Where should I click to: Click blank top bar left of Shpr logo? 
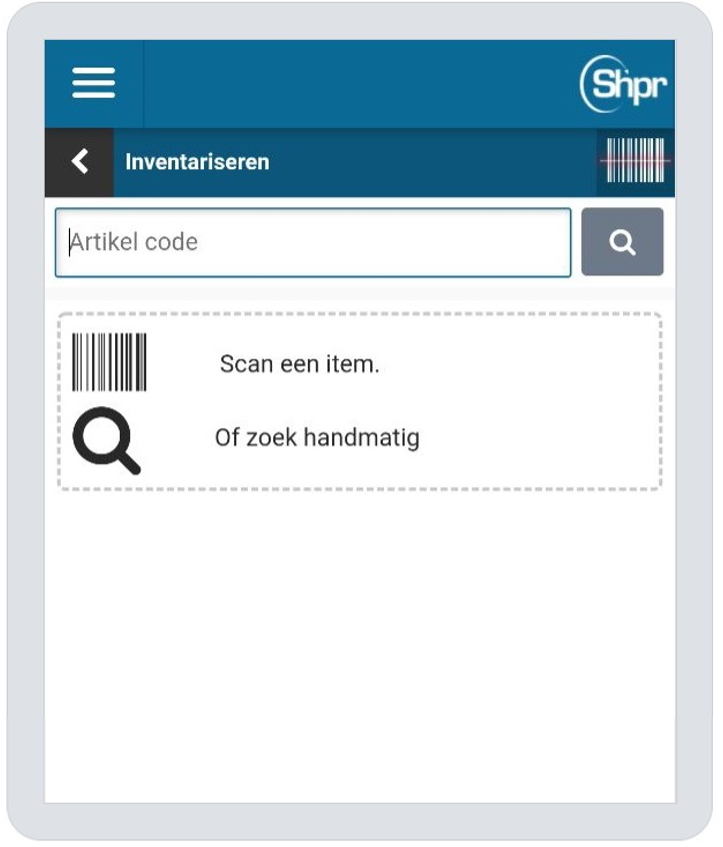pyautogui.click(x=360, y=83)
